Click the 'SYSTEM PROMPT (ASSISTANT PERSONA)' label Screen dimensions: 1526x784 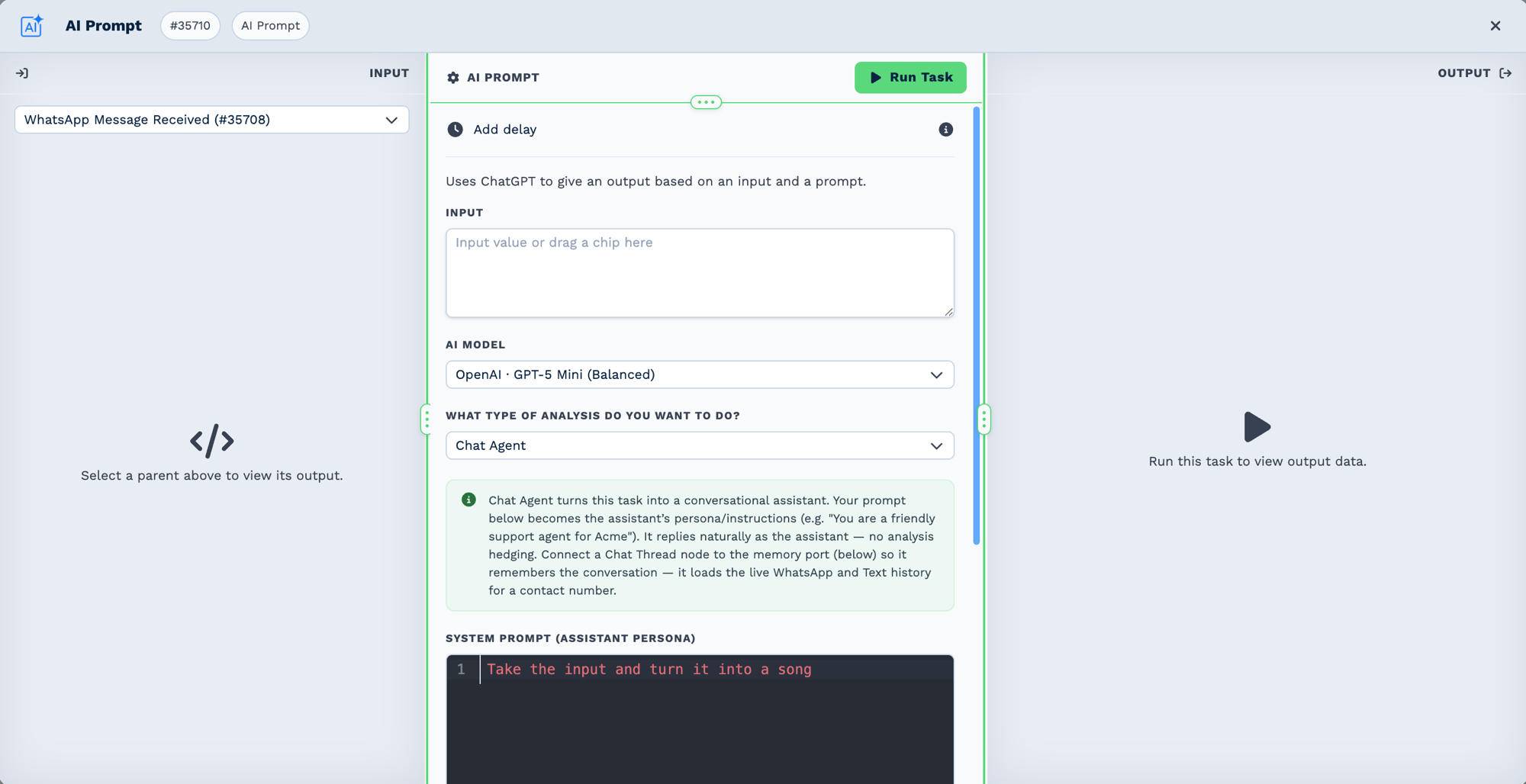(570, 638)
